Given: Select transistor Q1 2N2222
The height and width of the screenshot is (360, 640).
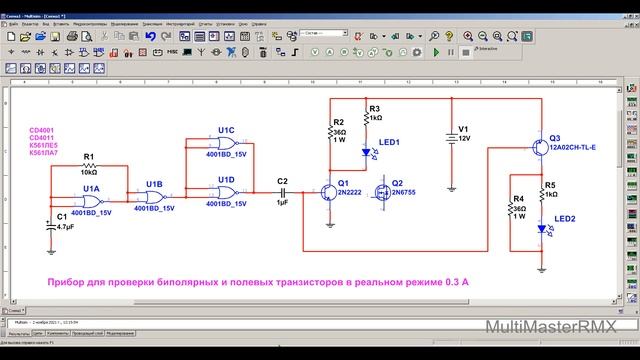Looking at the screenshot, I should pos(329,193).
